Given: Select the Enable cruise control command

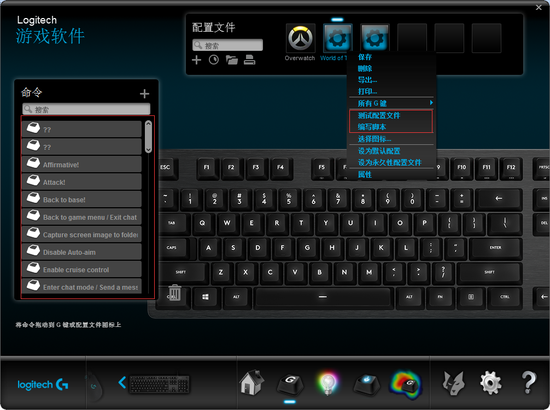Looking at the screenshot, I should [x=81, y=269].
